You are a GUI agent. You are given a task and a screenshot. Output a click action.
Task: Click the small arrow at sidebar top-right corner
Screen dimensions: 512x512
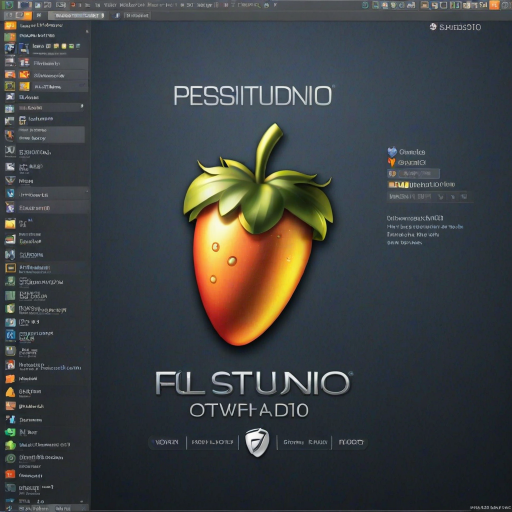tap(87, 31)
